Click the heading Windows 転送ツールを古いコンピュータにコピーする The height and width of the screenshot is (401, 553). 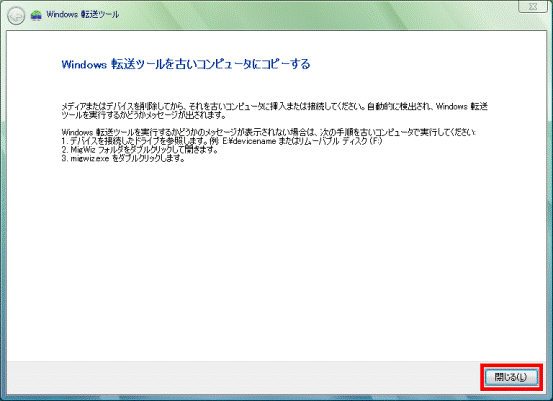coord(186,64)
